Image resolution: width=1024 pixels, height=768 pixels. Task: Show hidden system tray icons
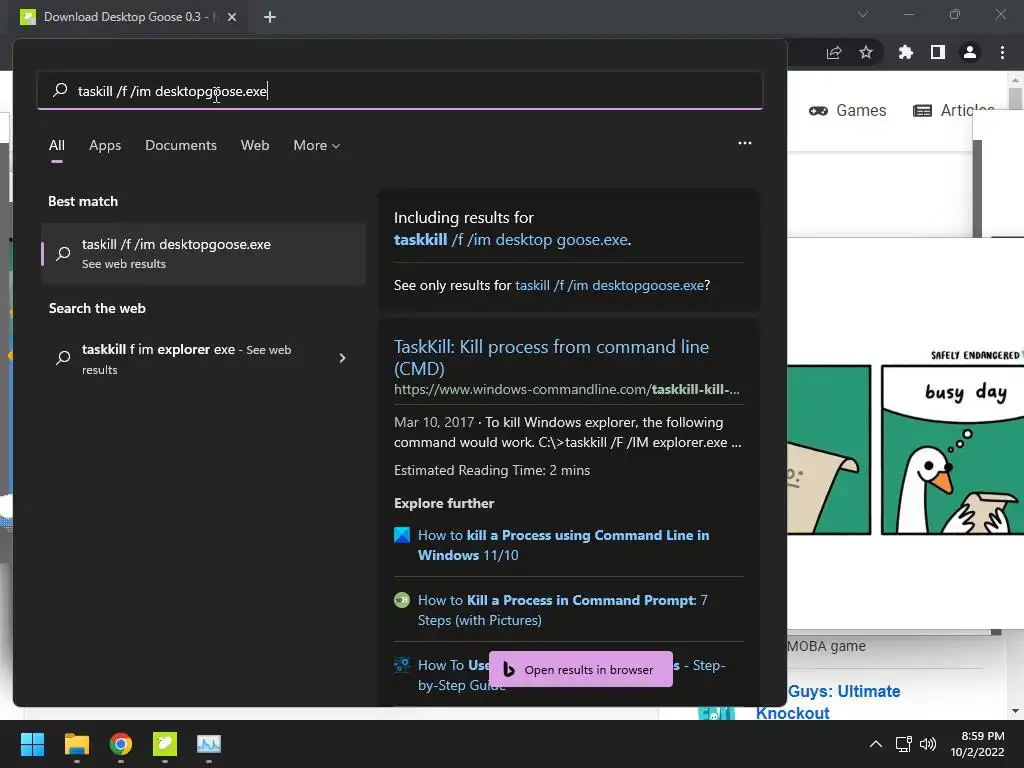coord(876,744)
